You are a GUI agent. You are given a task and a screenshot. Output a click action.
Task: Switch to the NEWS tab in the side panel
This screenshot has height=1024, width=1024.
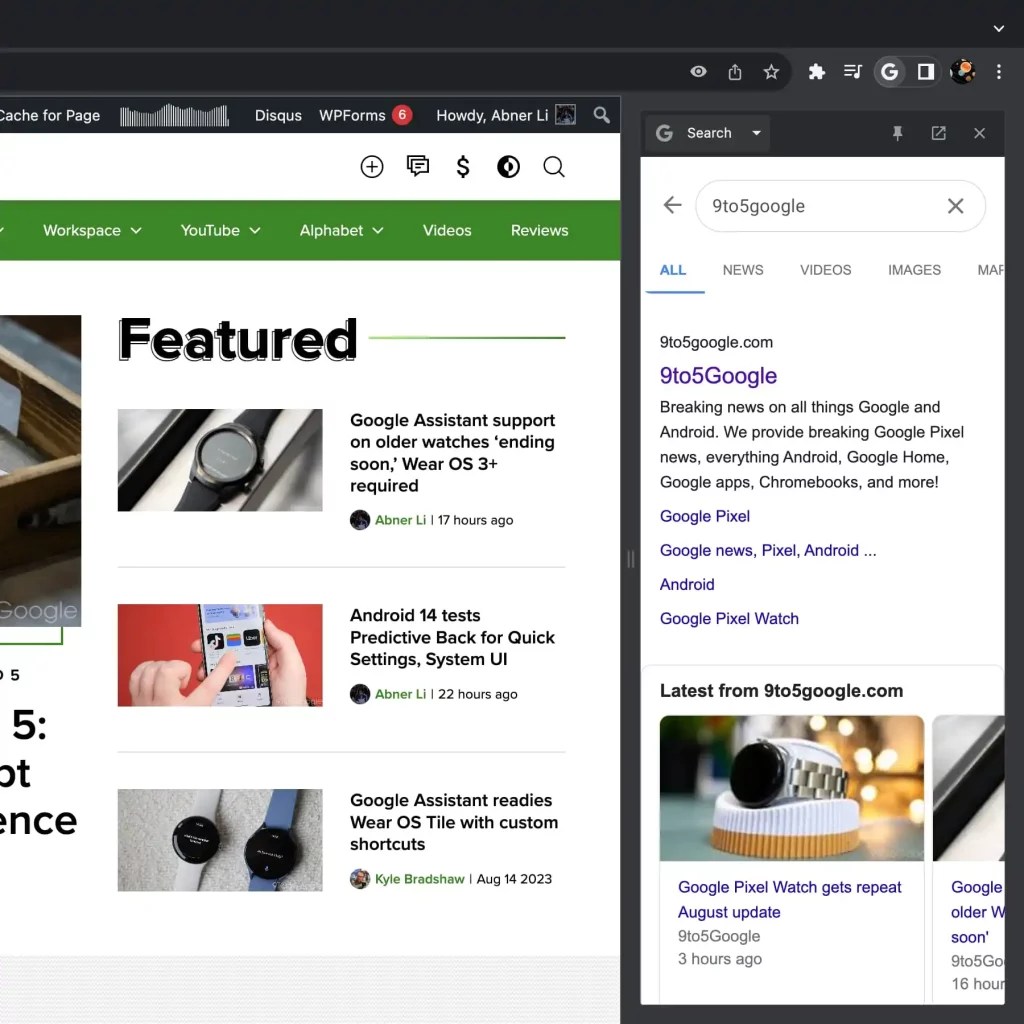pos(743,270)
